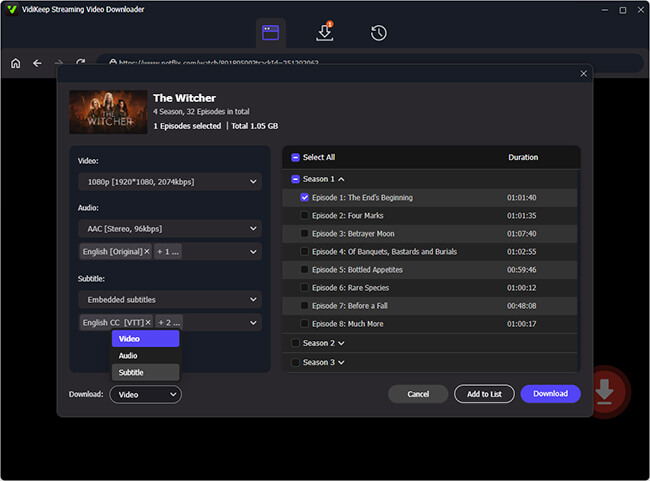Open the browser tab icon in top toolbar

(x=270, y=33)
